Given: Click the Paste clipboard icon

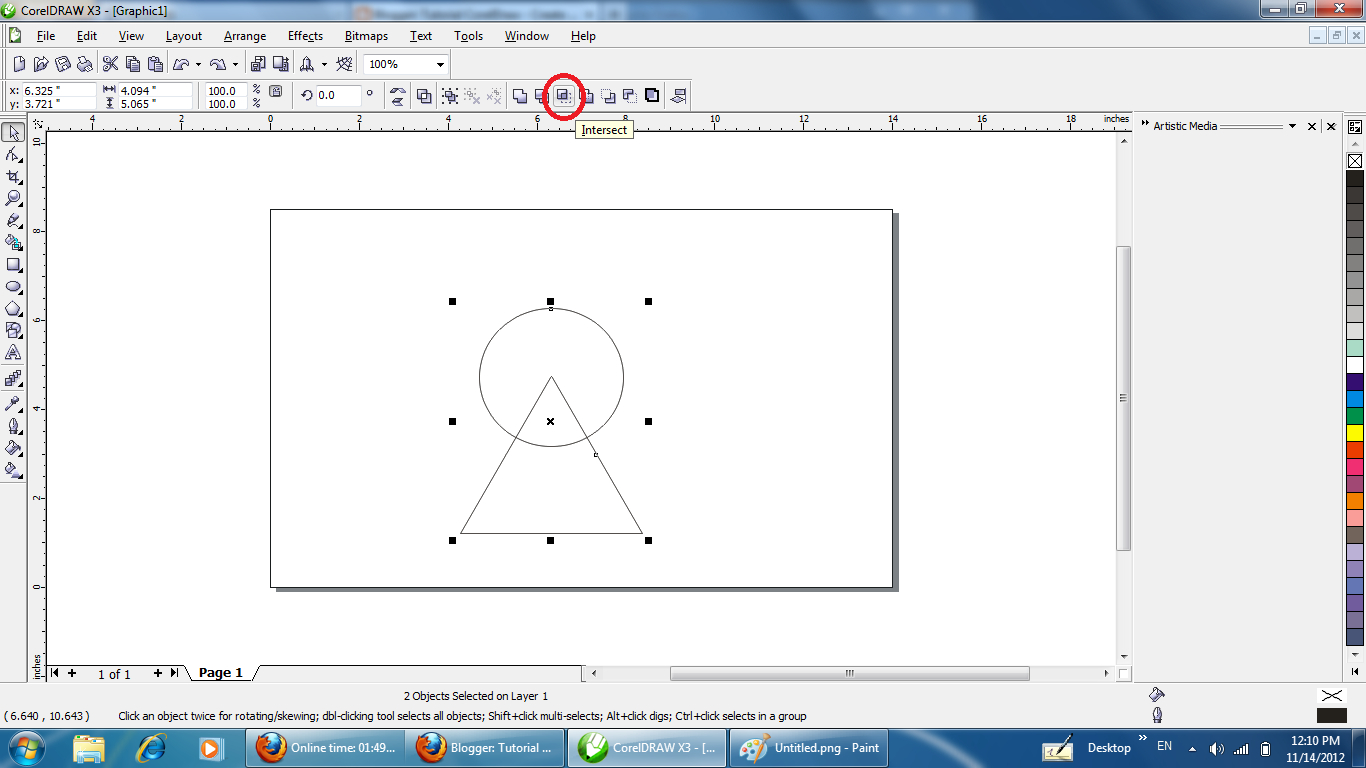Looking at the screenshot, I should click(x=155, y=64).
